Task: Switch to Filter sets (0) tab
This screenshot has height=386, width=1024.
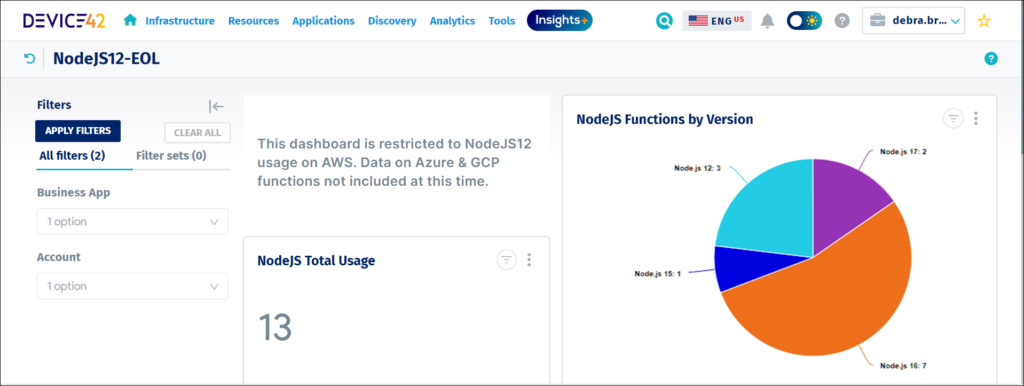Action: (171, 155)
